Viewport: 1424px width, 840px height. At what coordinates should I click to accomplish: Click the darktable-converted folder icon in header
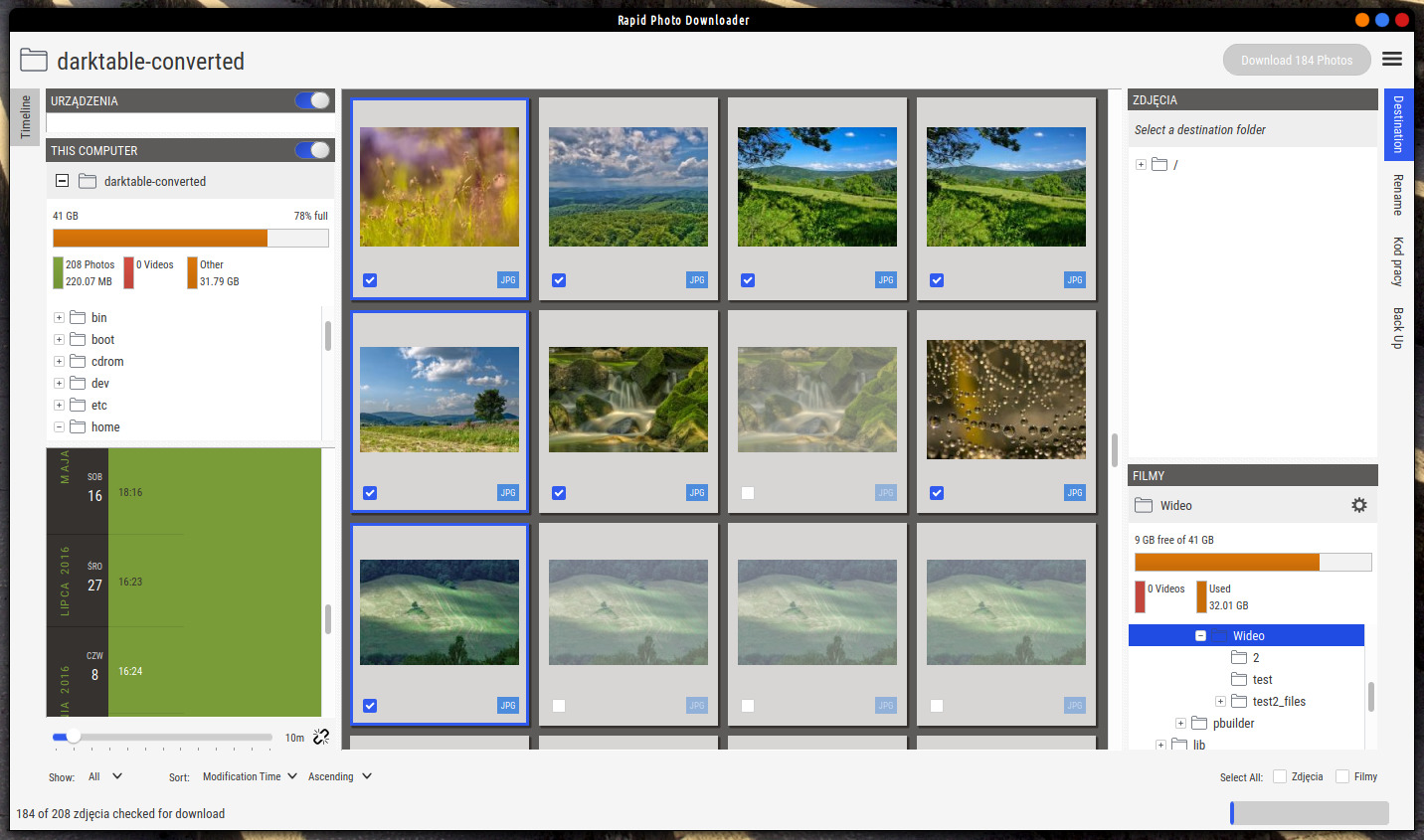pyautogui.click(x=34, y=60)
